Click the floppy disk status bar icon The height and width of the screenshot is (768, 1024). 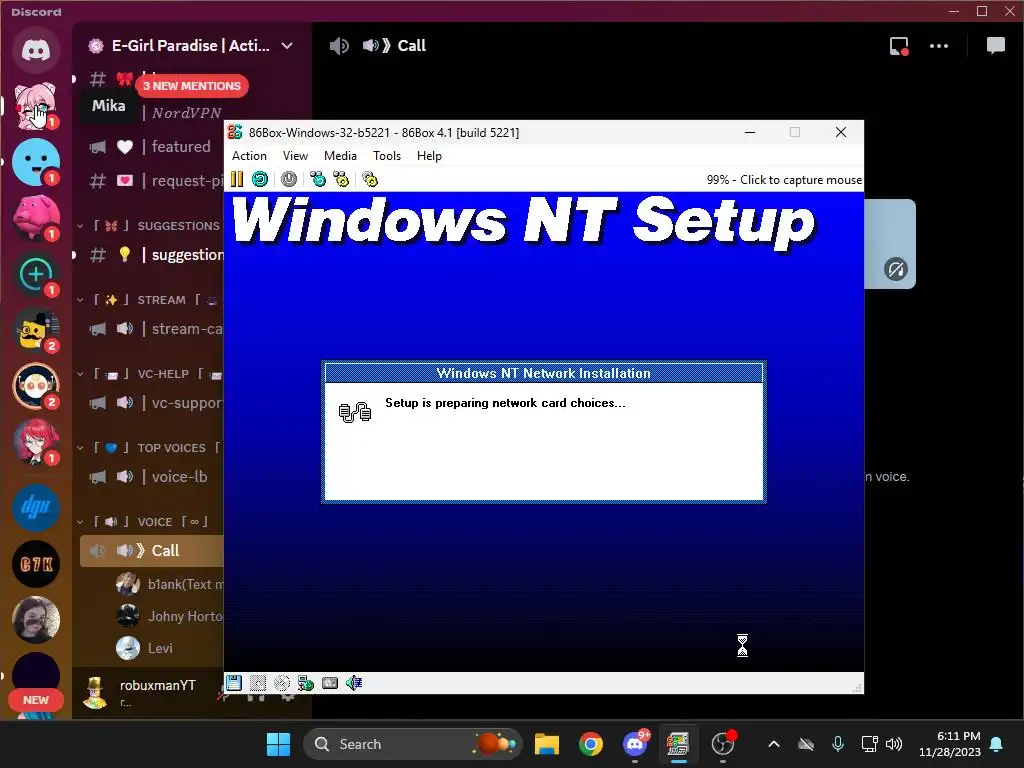[x=234, y=683]
